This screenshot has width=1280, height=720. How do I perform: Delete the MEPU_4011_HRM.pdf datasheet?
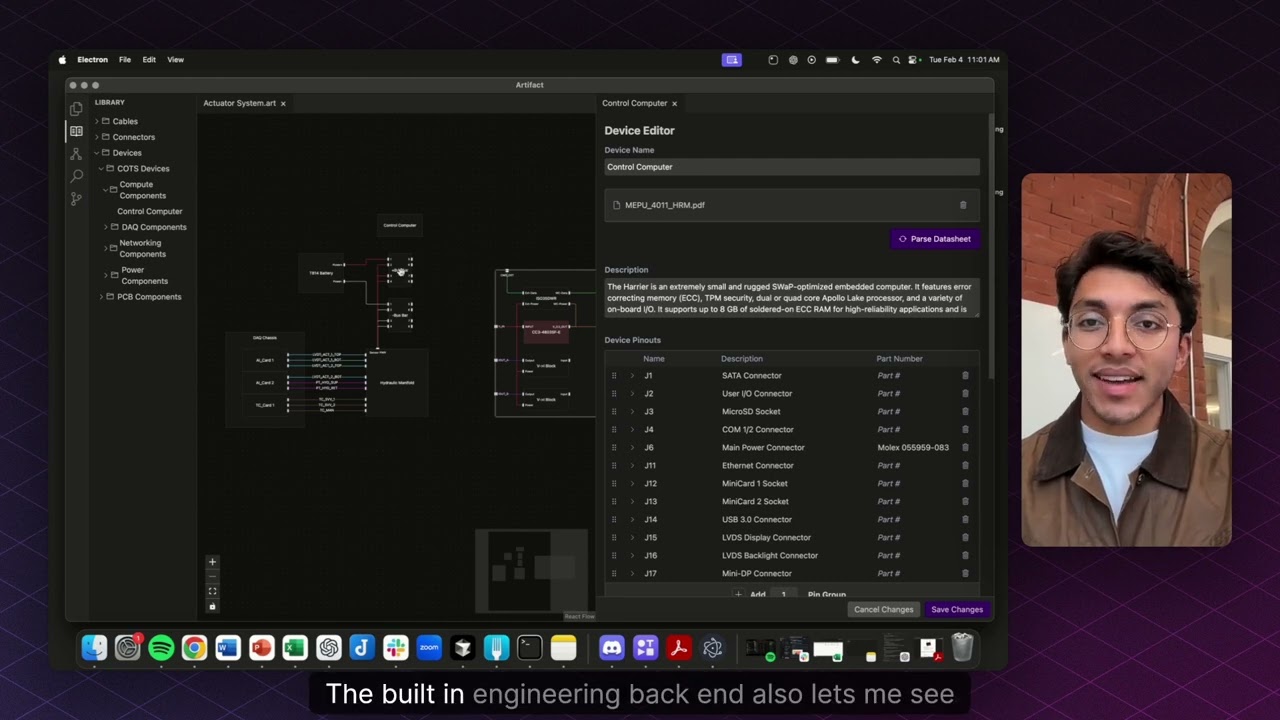pos(963,205)
